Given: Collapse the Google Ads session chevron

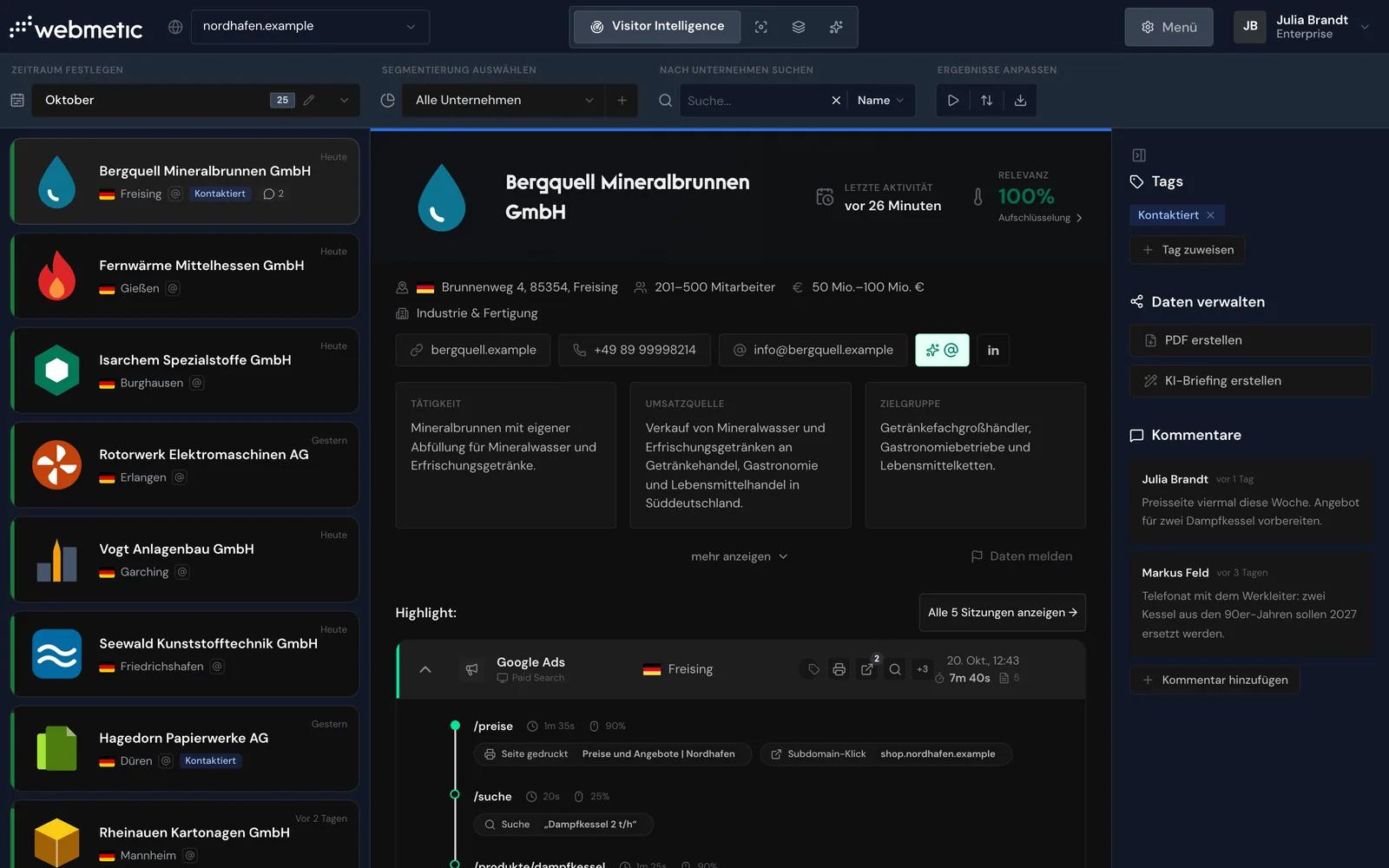Looking at the screenshot, I should click(x=425, y=669).
